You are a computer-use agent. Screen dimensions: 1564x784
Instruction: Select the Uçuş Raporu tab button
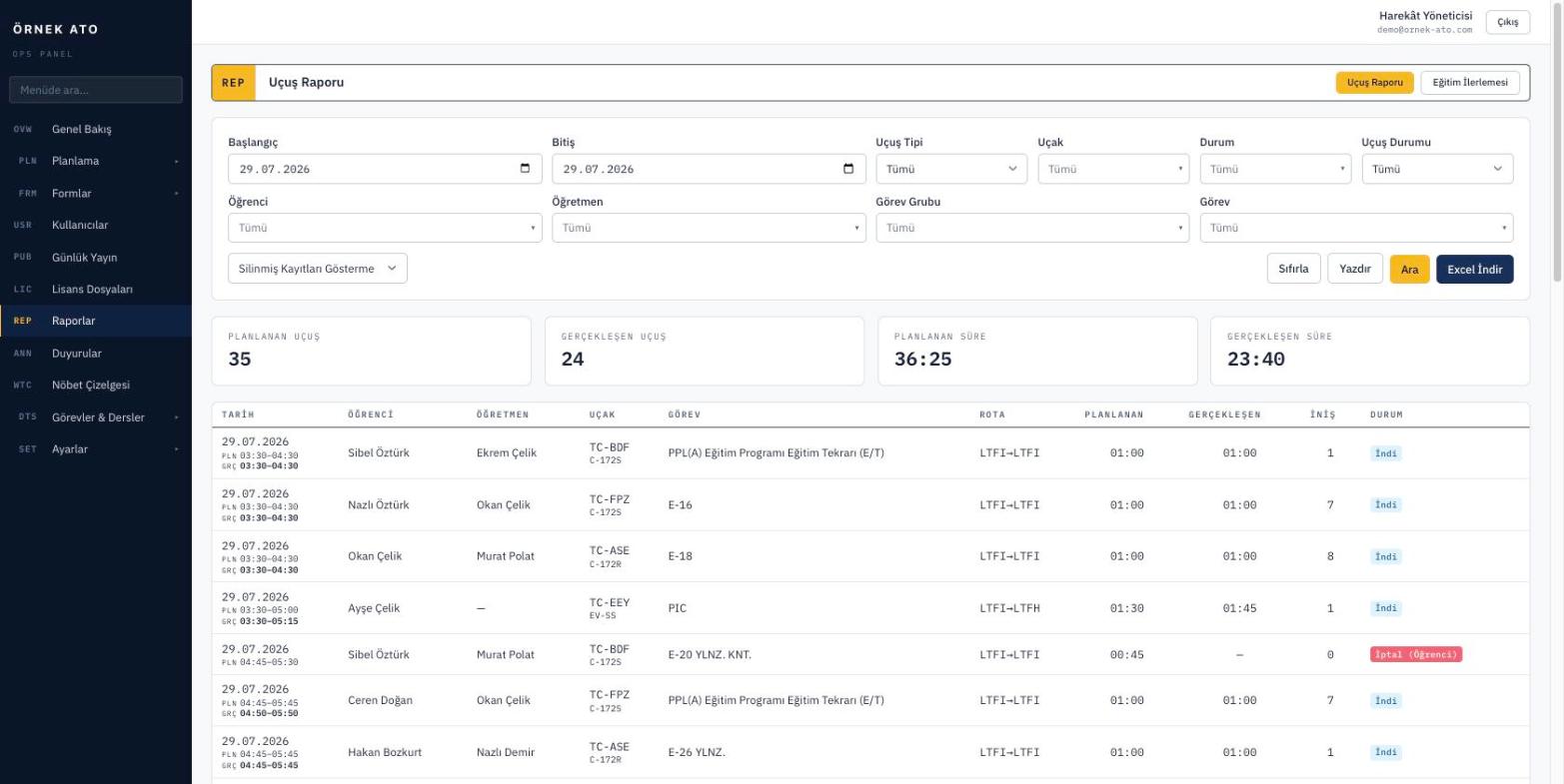[1374, 83]
